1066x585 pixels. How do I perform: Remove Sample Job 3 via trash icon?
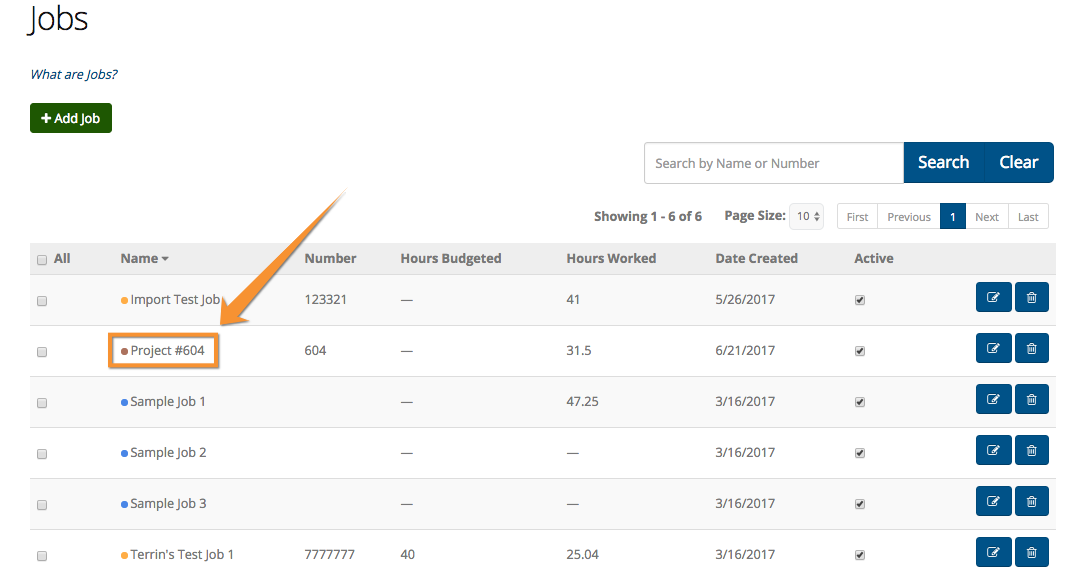click(1031, 501)
